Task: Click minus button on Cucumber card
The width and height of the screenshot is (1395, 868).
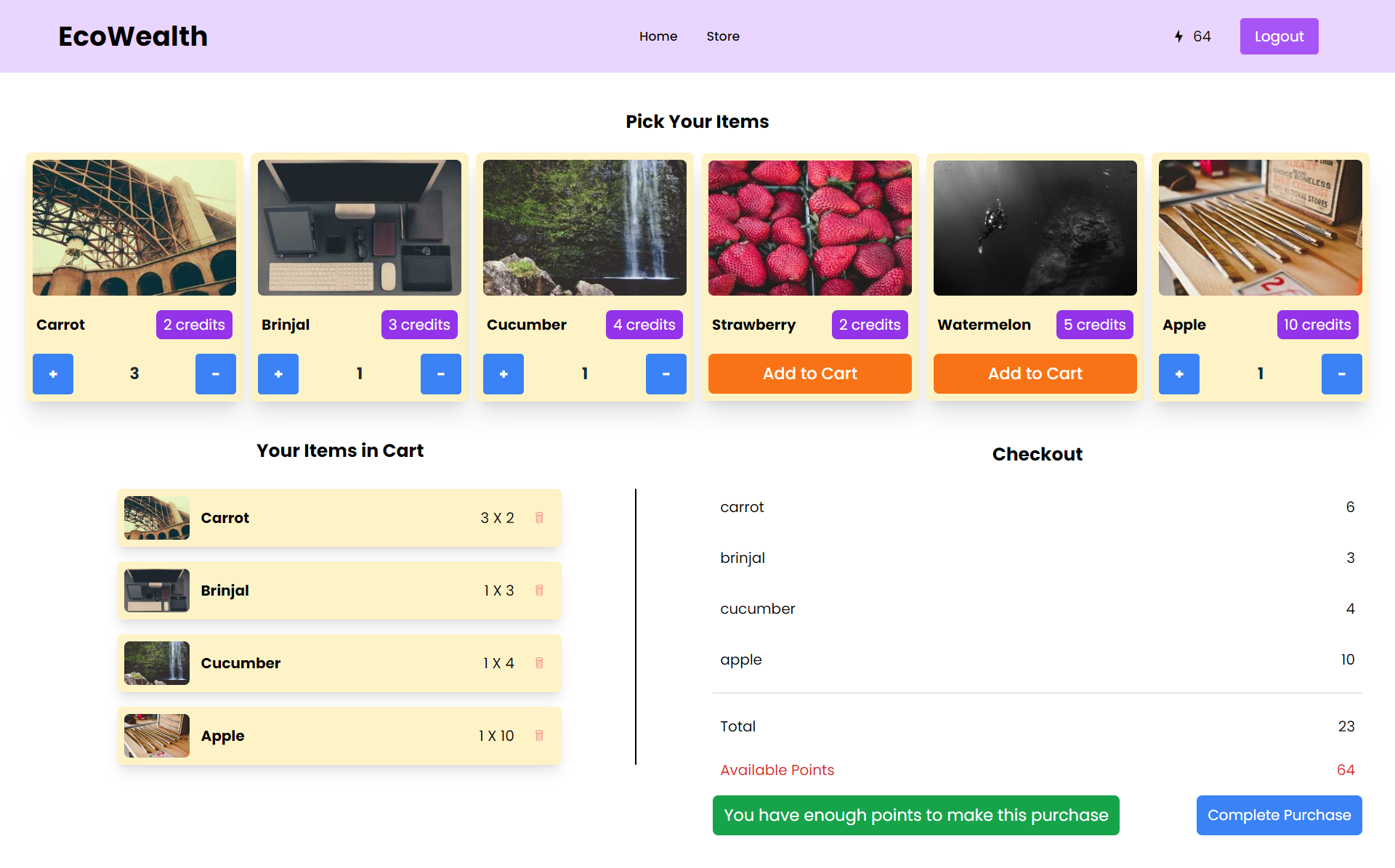Action: click(666, 374)
